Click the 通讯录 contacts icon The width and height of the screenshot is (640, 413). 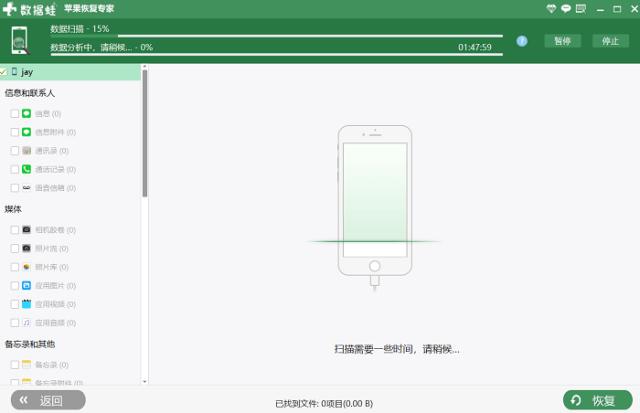point(27,151)
